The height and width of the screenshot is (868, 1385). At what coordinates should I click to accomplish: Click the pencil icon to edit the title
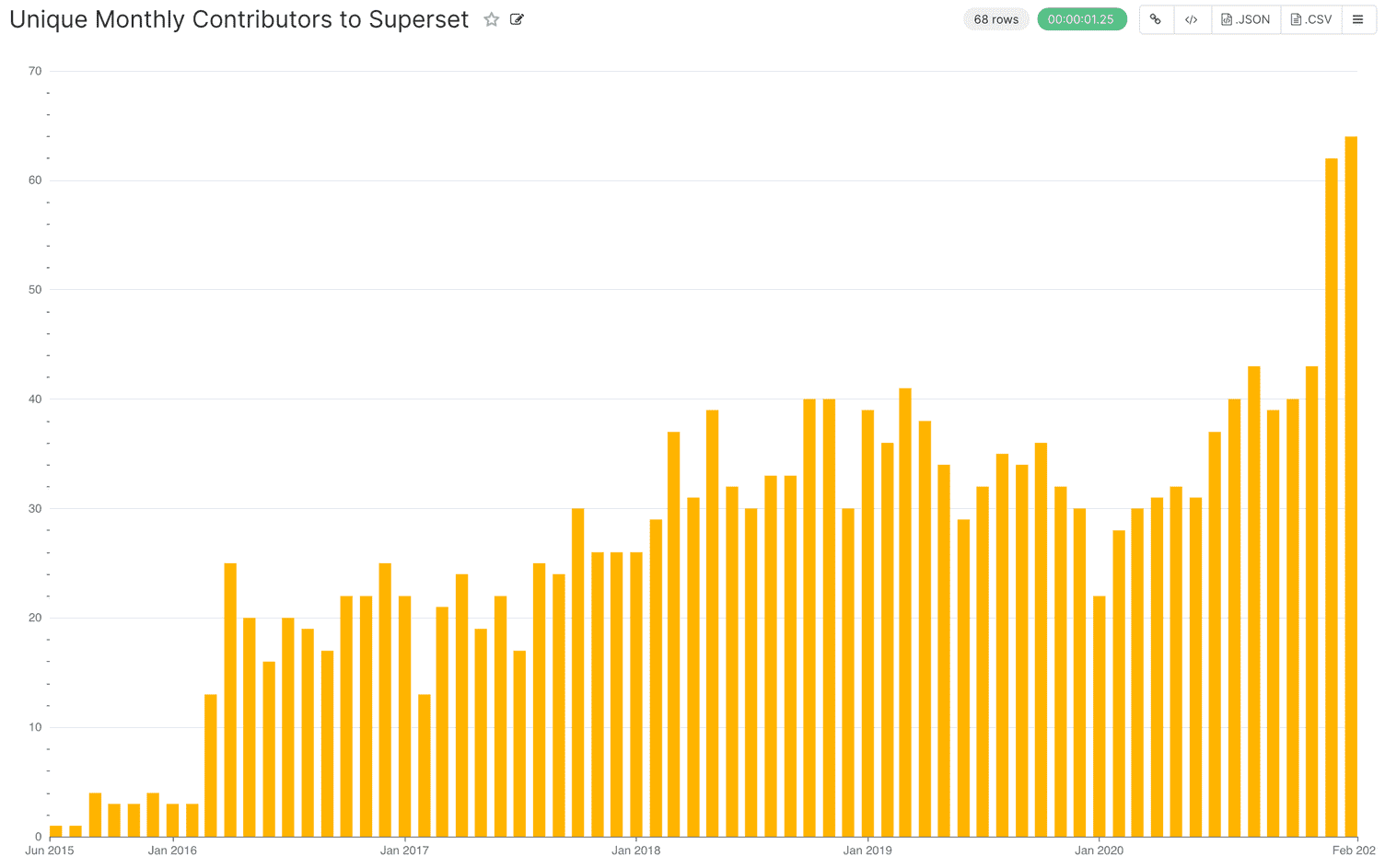click(x=517, y=18)
